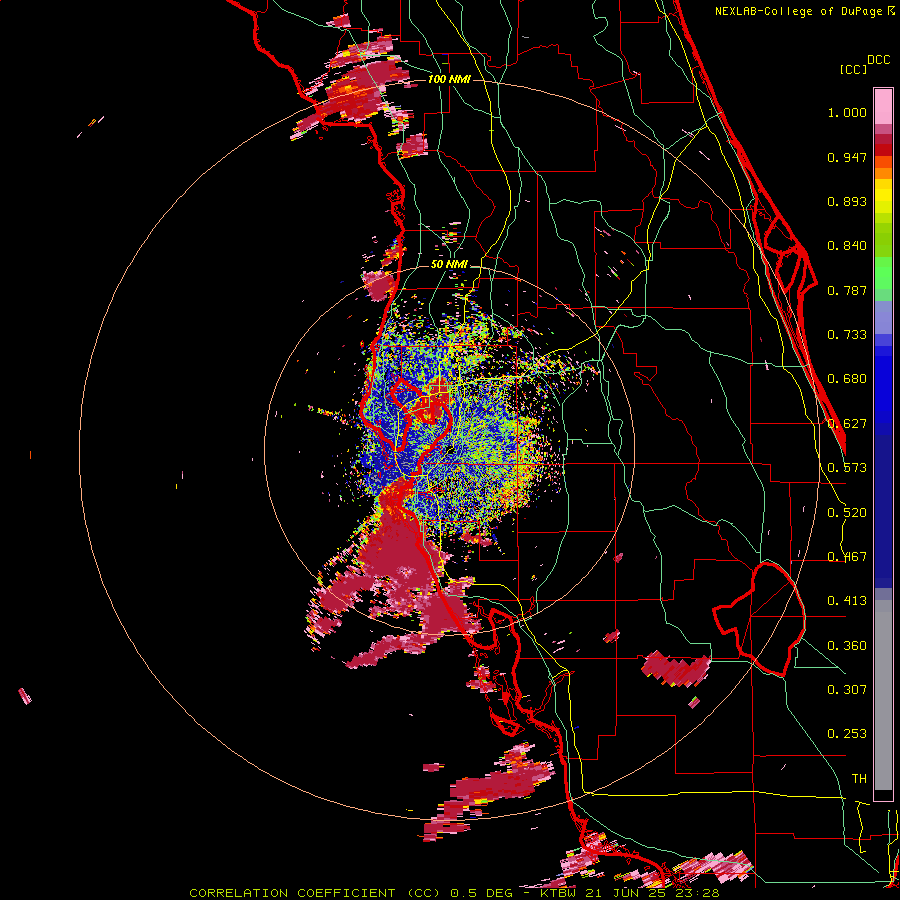Viewport: 900px width, 900px height.
Task: Pick the light pink color bar segment near 1.000
Action: 883,107
